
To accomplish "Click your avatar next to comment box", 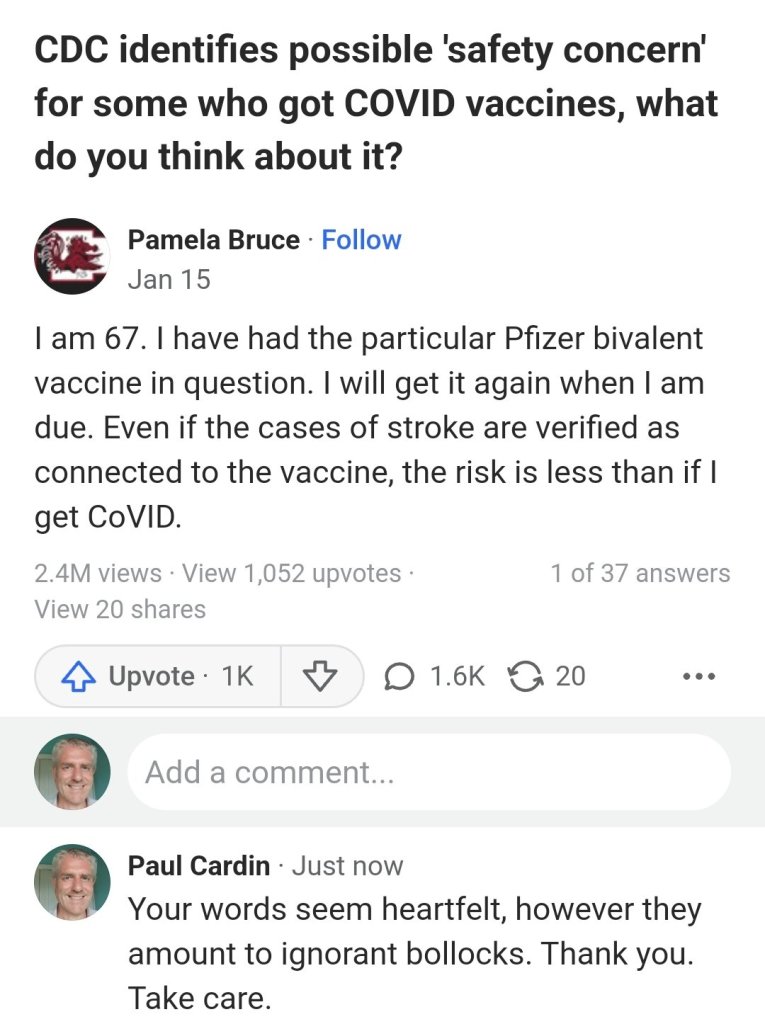I will 71,772.
